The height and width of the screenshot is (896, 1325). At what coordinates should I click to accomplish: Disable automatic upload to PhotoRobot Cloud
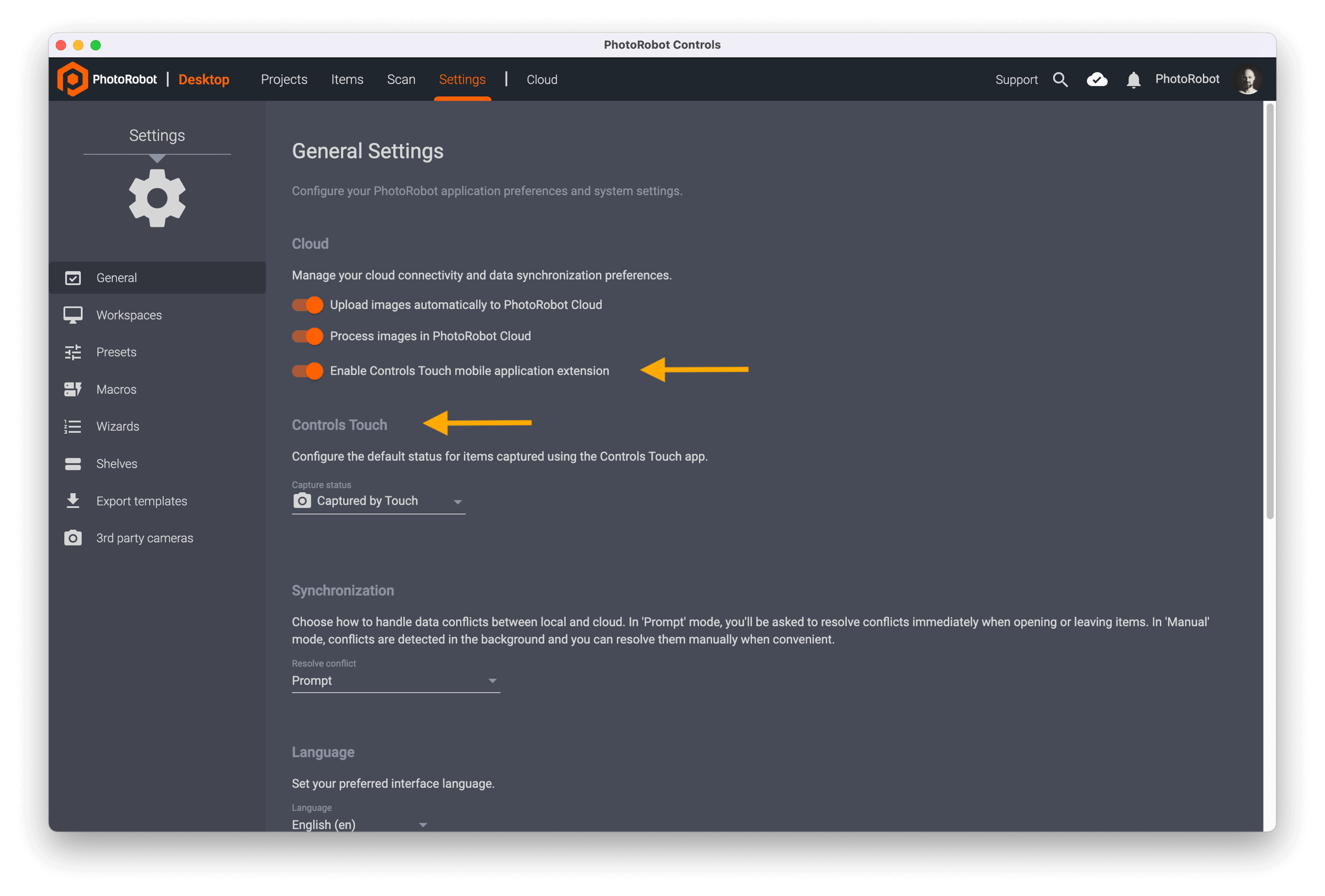coord(307,305)
